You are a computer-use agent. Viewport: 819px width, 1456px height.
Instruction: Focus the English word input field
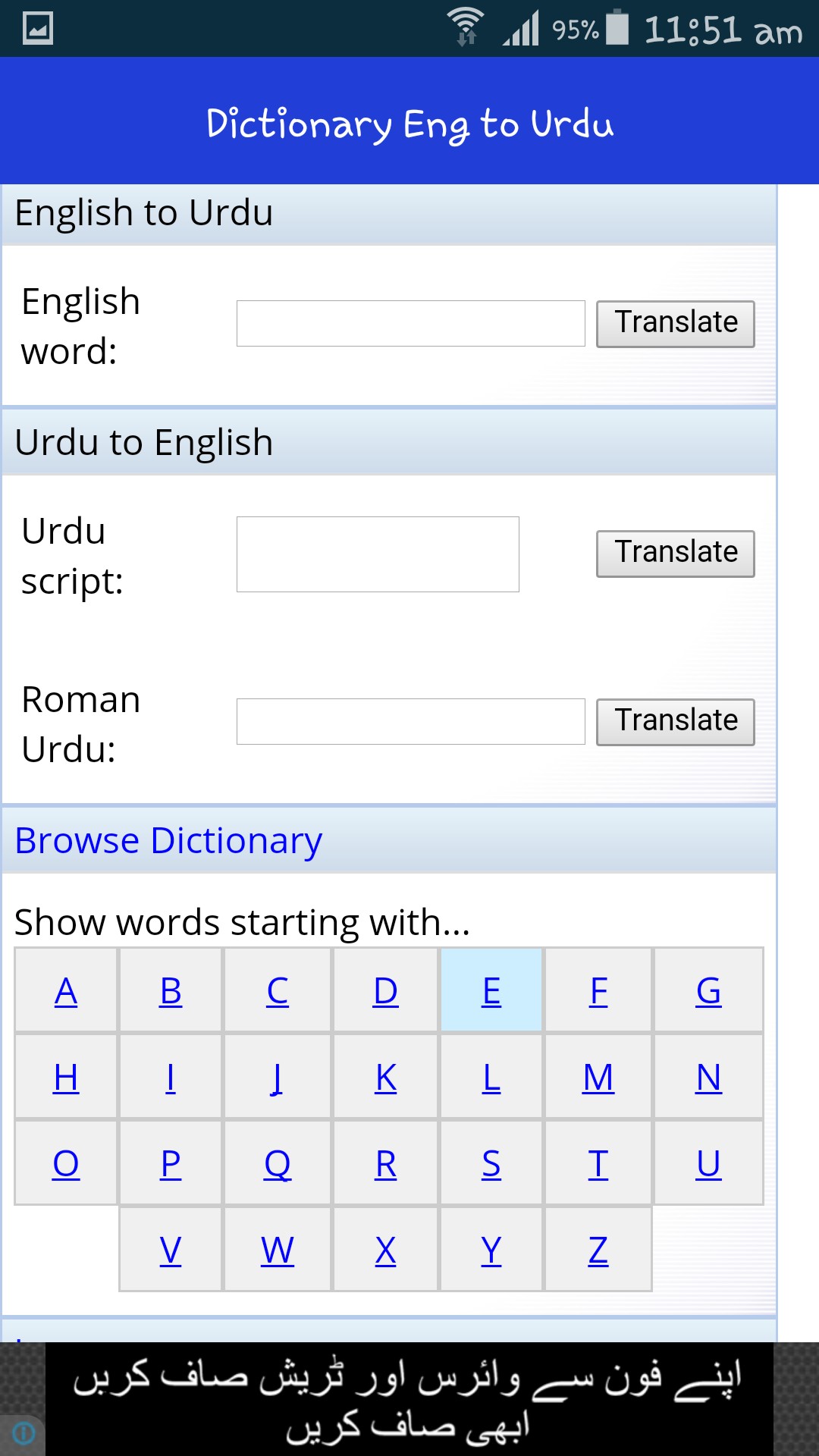click(x=410, y=324)
